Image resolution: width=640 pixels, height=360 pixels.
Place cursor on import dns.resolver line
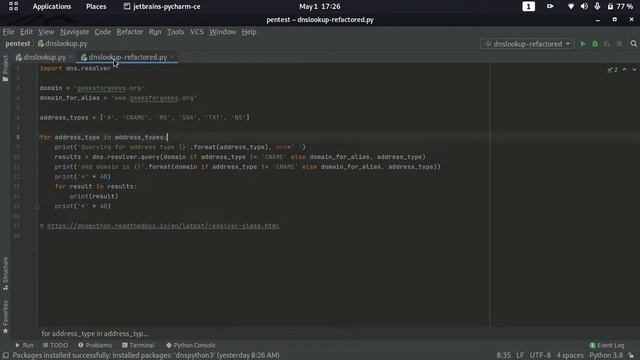click(x=75, y=69)
